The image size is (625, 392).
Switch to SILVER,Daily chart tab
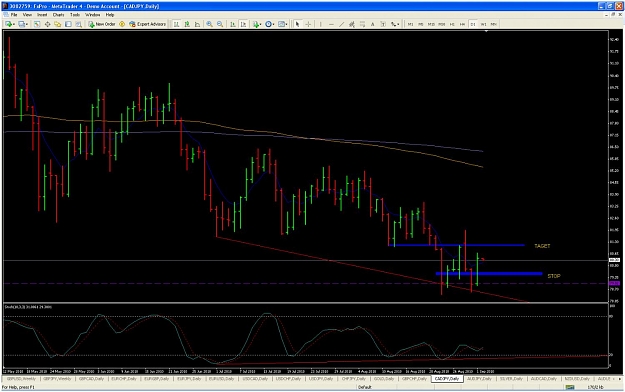pos(511,378)
